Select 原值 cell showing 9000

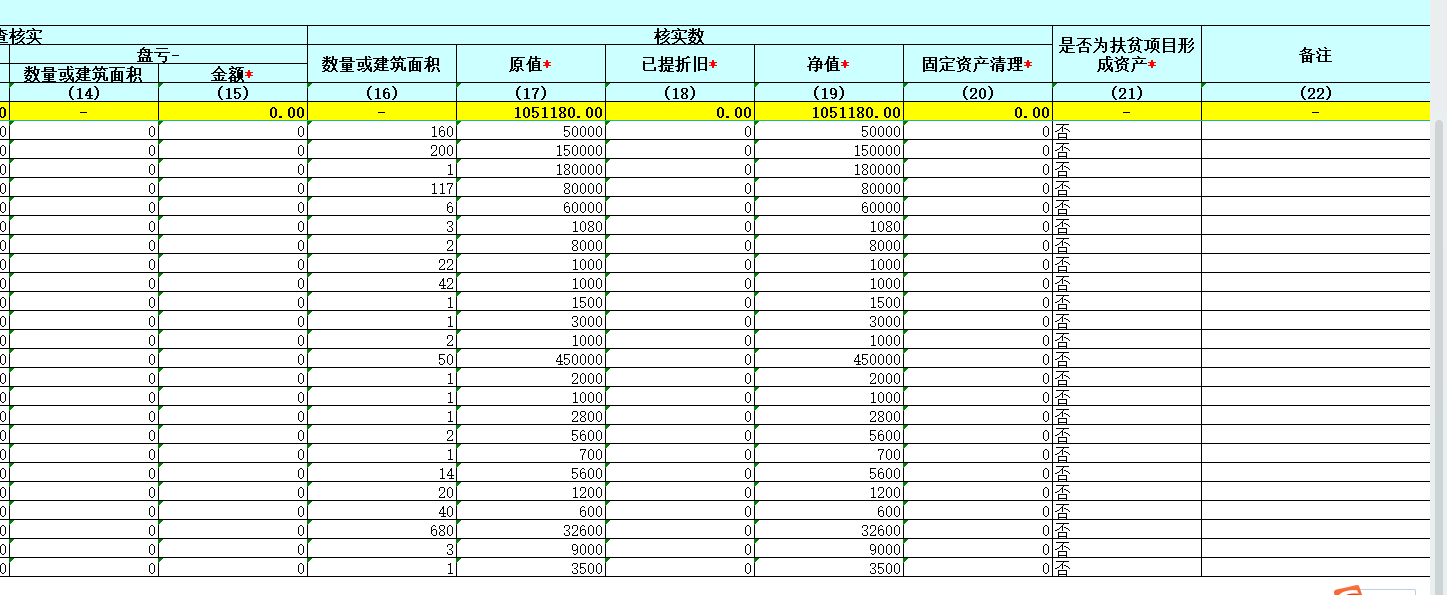point(531,549)
